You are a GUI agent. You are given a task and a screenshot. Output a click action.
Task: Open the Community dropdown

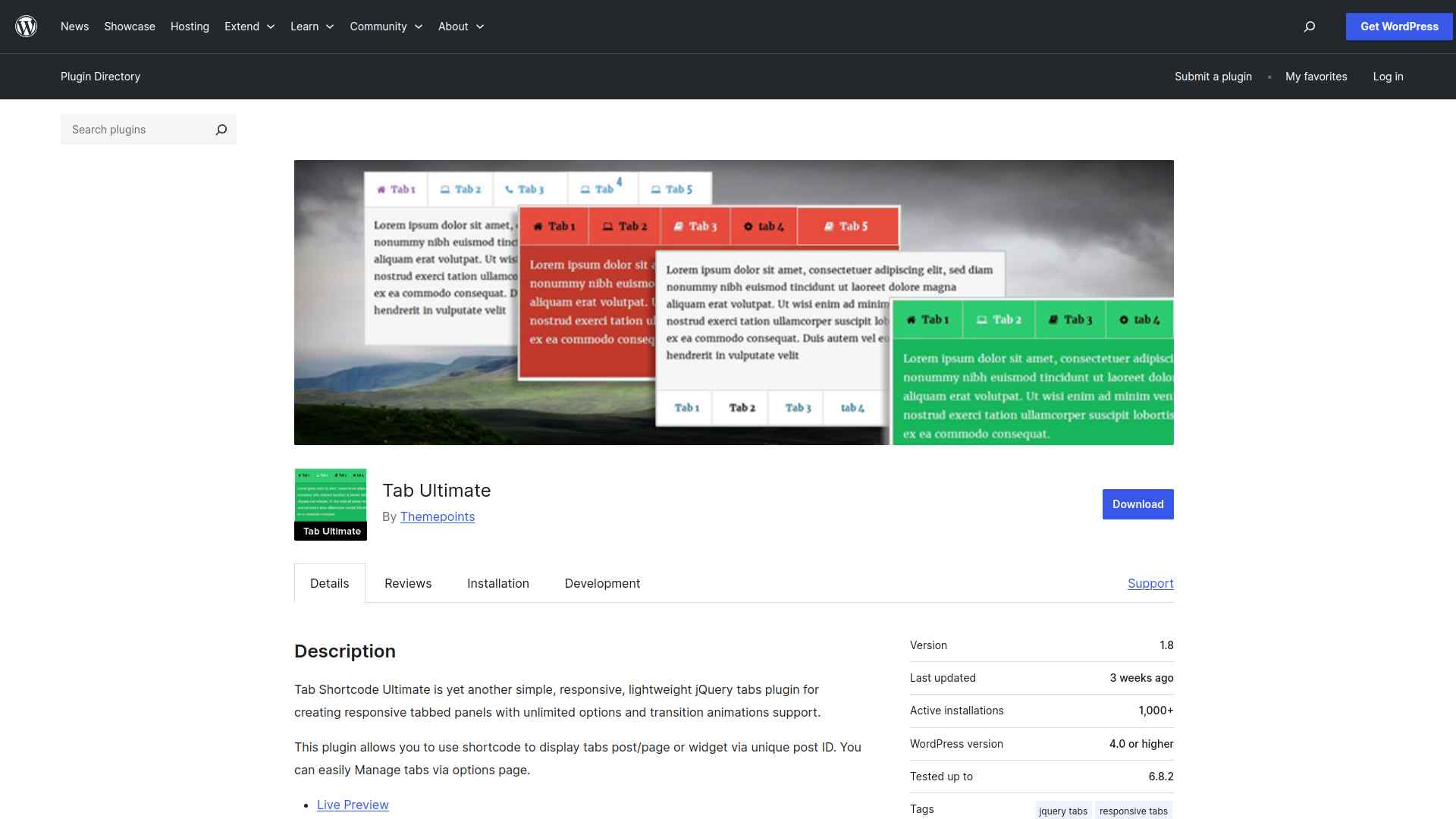(x=386, y=27)
